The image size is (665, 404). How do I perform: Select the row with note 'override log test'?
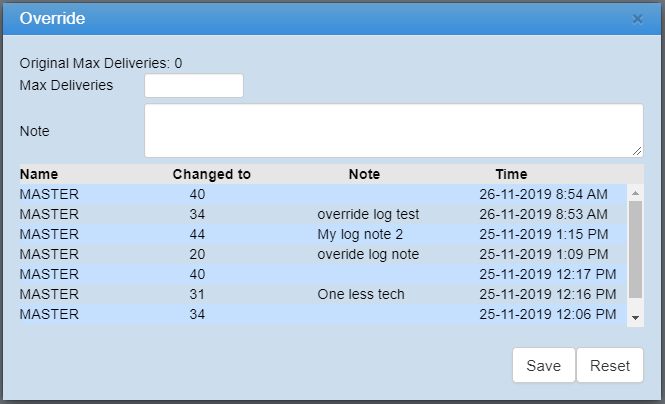point(320,214)
